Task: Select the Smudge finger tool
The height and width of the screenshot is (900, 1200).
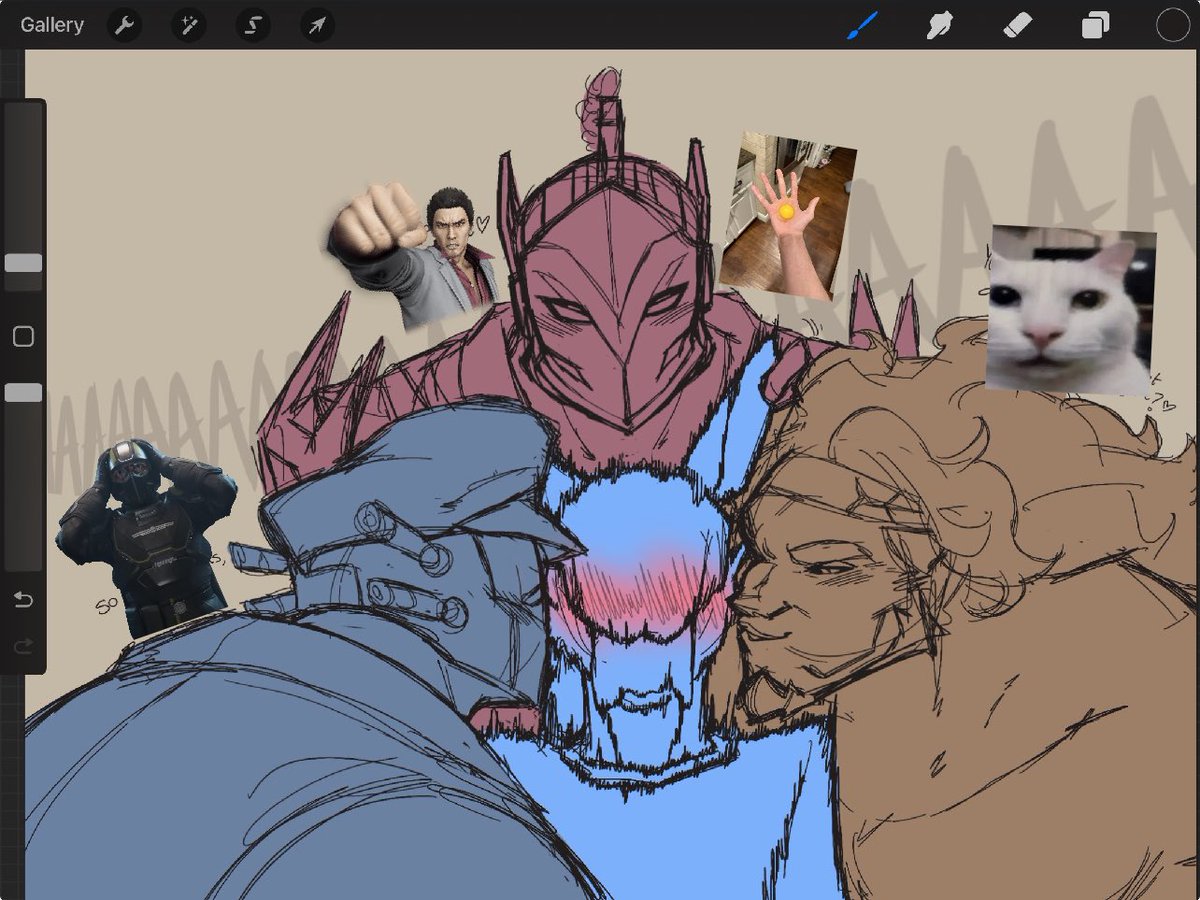Action: tap(939, 25)
